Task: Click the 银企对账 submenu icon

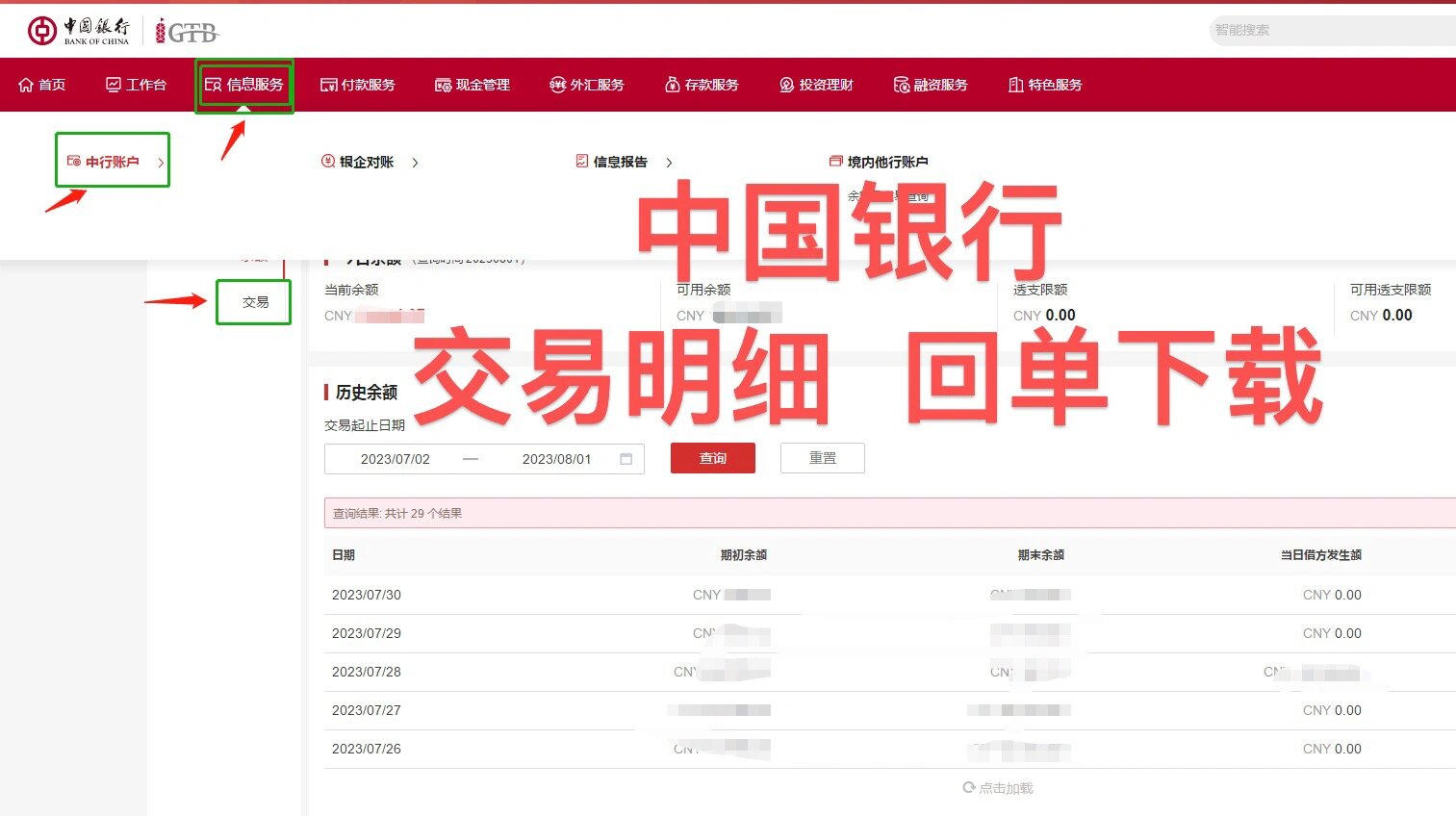Action: 327,162
